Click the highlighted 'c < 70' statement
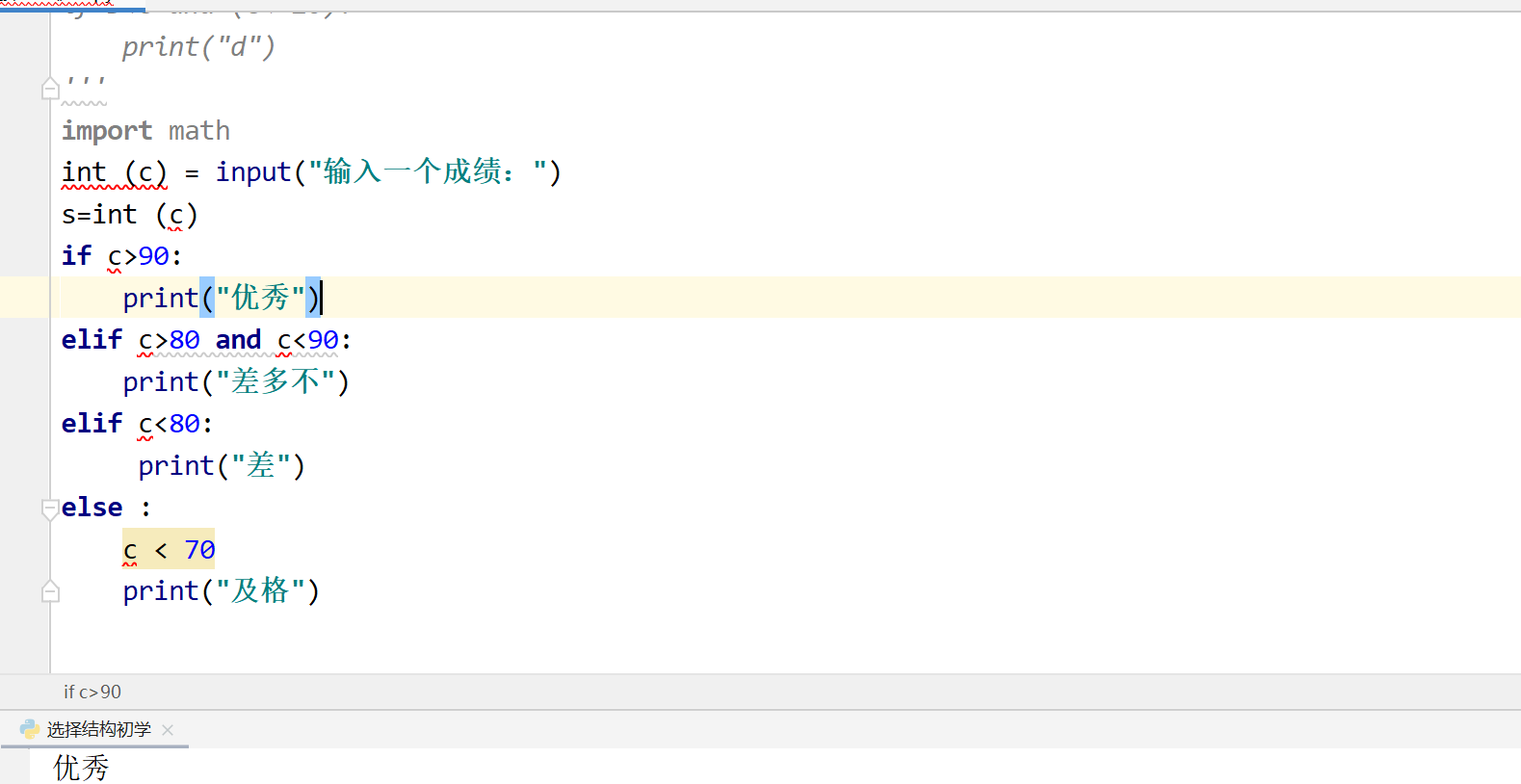Screen dimensions: 1521x784 (x=169, y=549)
